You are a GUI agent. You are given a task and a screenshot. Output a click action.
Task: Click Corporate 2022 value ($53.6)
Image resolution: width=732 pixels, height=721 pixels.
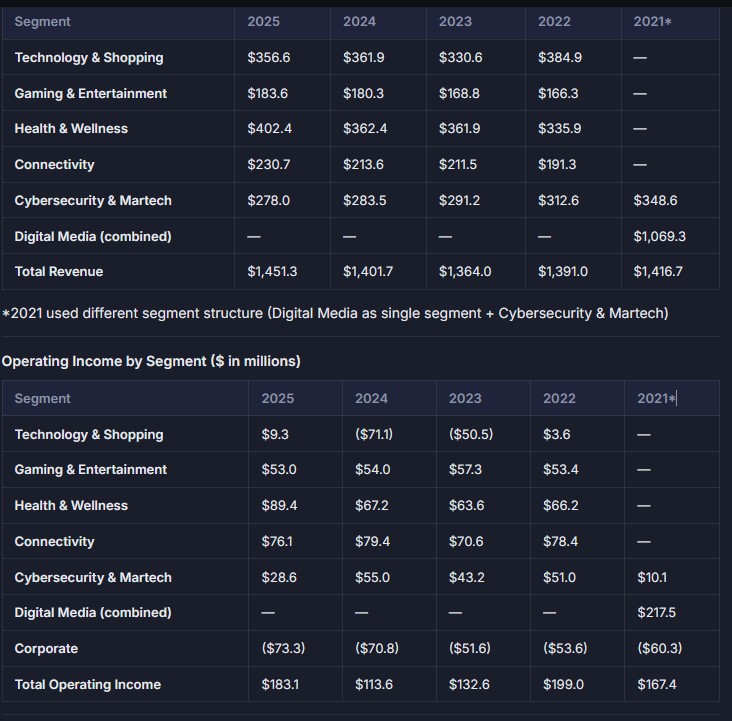click(565, 648)
